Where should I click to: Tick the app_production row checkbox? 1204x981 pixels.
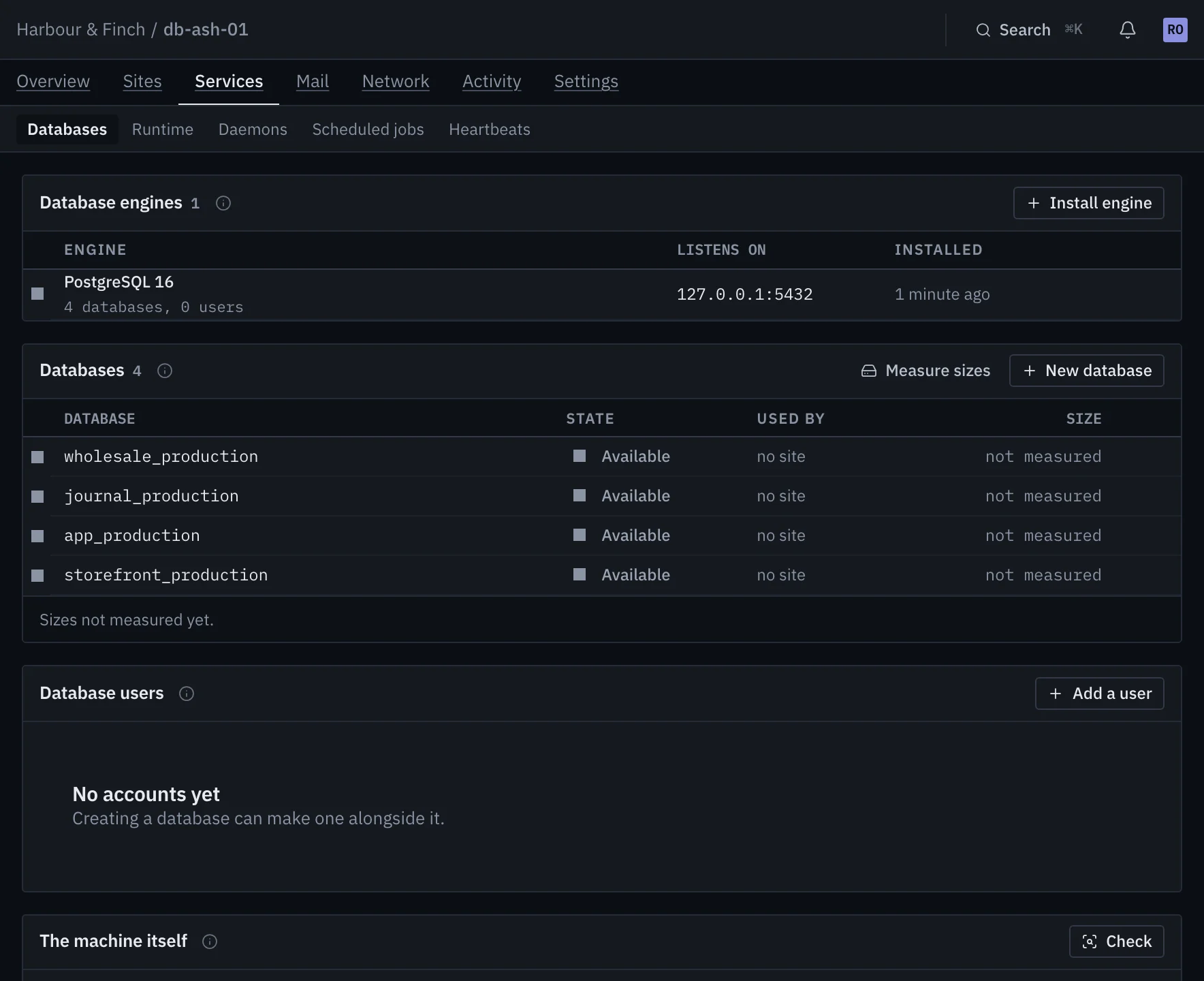click(x=37, y=536)
